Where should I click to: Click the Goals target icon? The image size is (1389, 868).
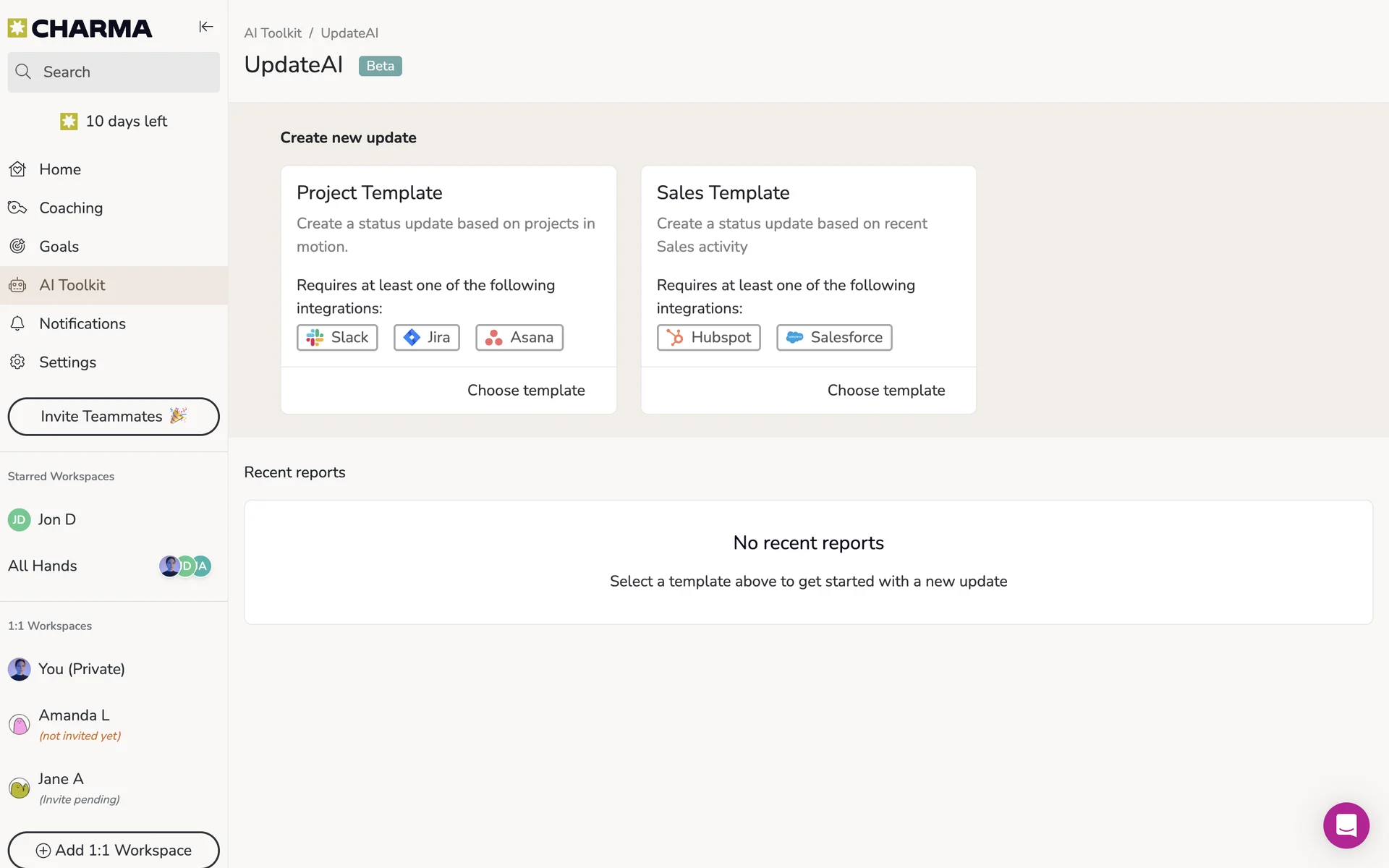pyautogui.click(x=17, y=246)
